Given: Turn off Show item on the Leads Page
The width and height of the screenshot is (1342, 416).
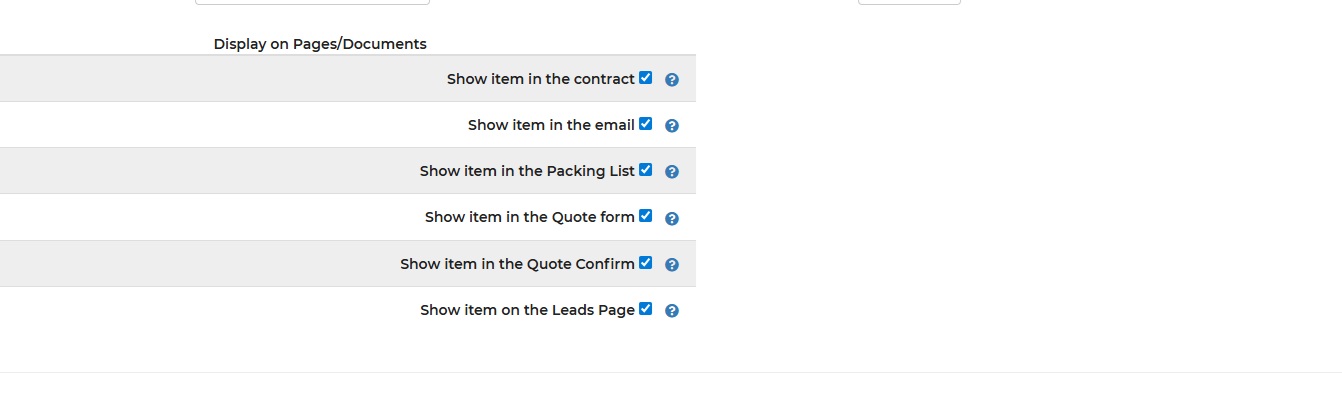Looking at the screenshot, I should coord(645,308).
